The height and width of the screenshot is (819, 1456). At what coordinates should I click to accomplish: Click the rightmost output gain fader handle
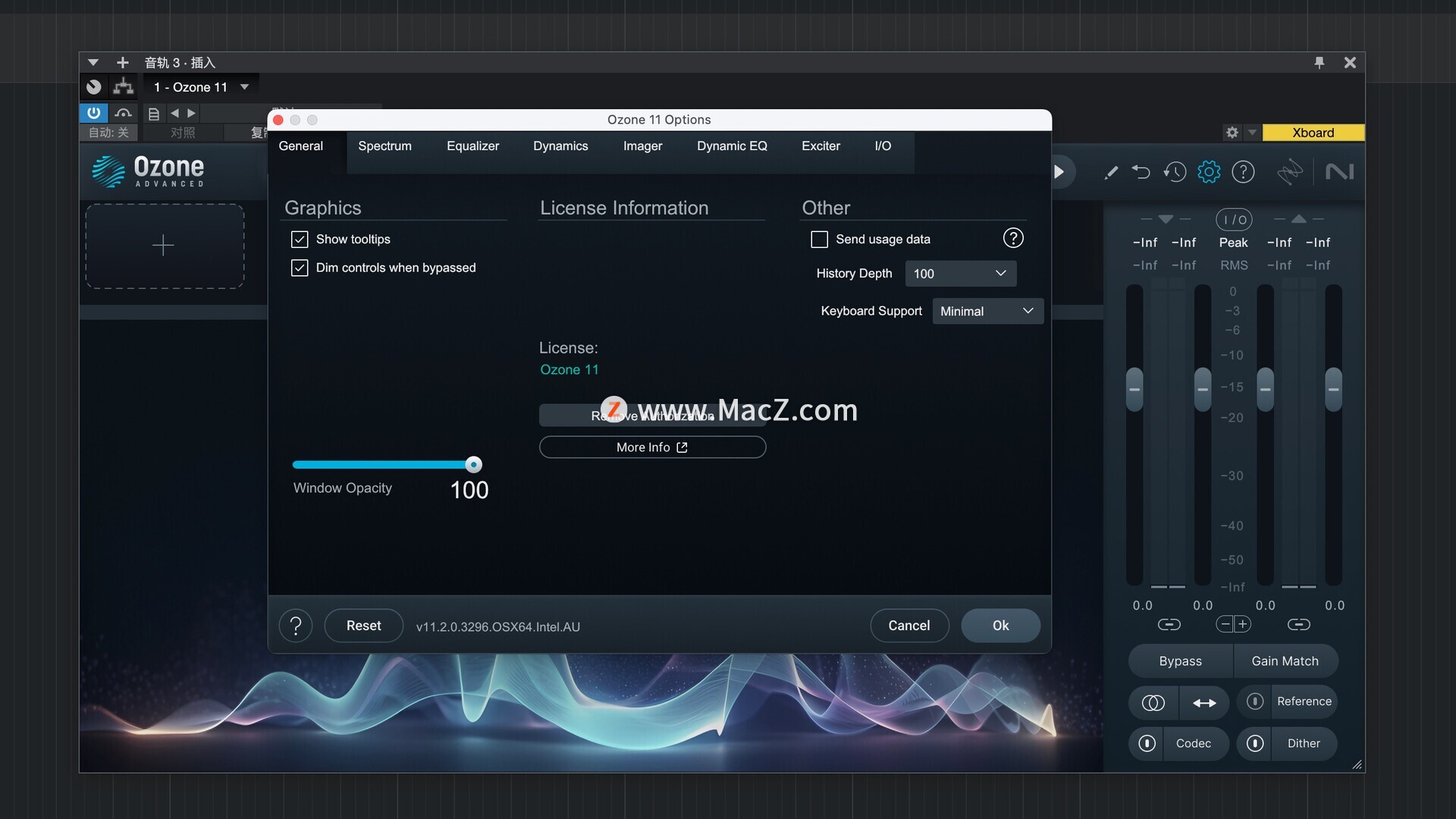pos(1333,389)
